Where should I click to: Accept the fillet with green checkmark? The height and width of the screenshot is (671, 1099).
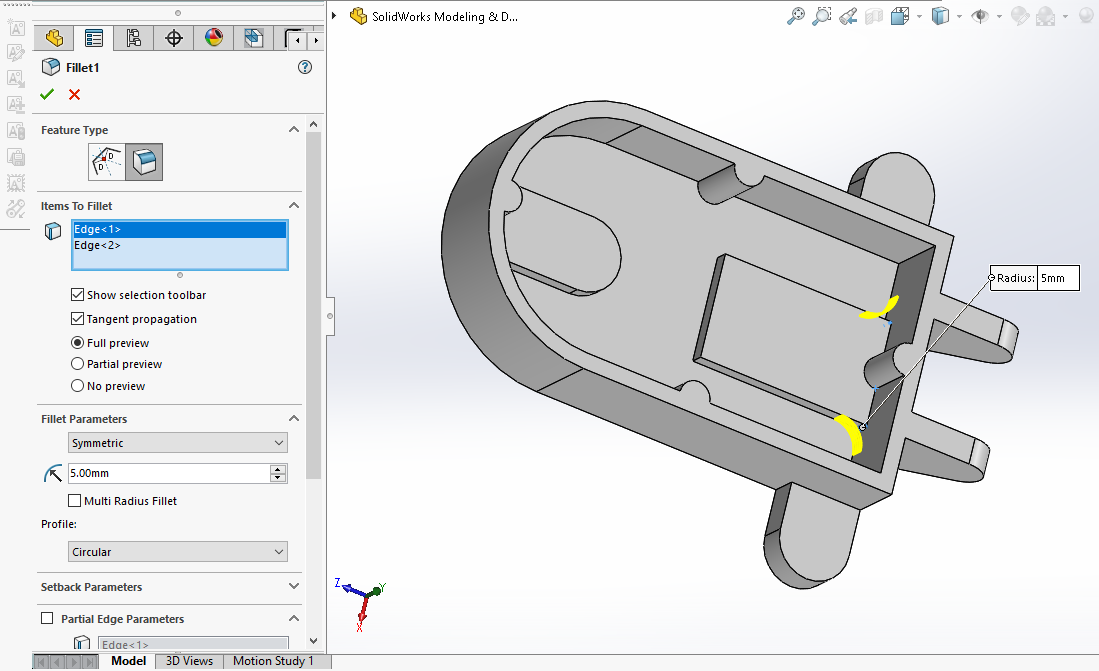[x=47, y=94]
